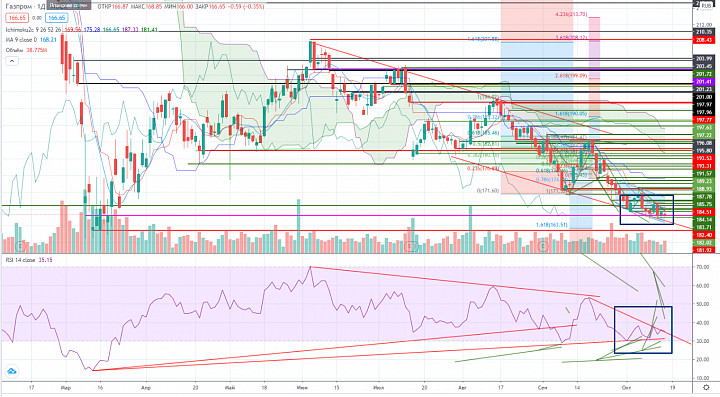
Task: Select the Ichimoku2c indicator legend
Action: [31, 30]
